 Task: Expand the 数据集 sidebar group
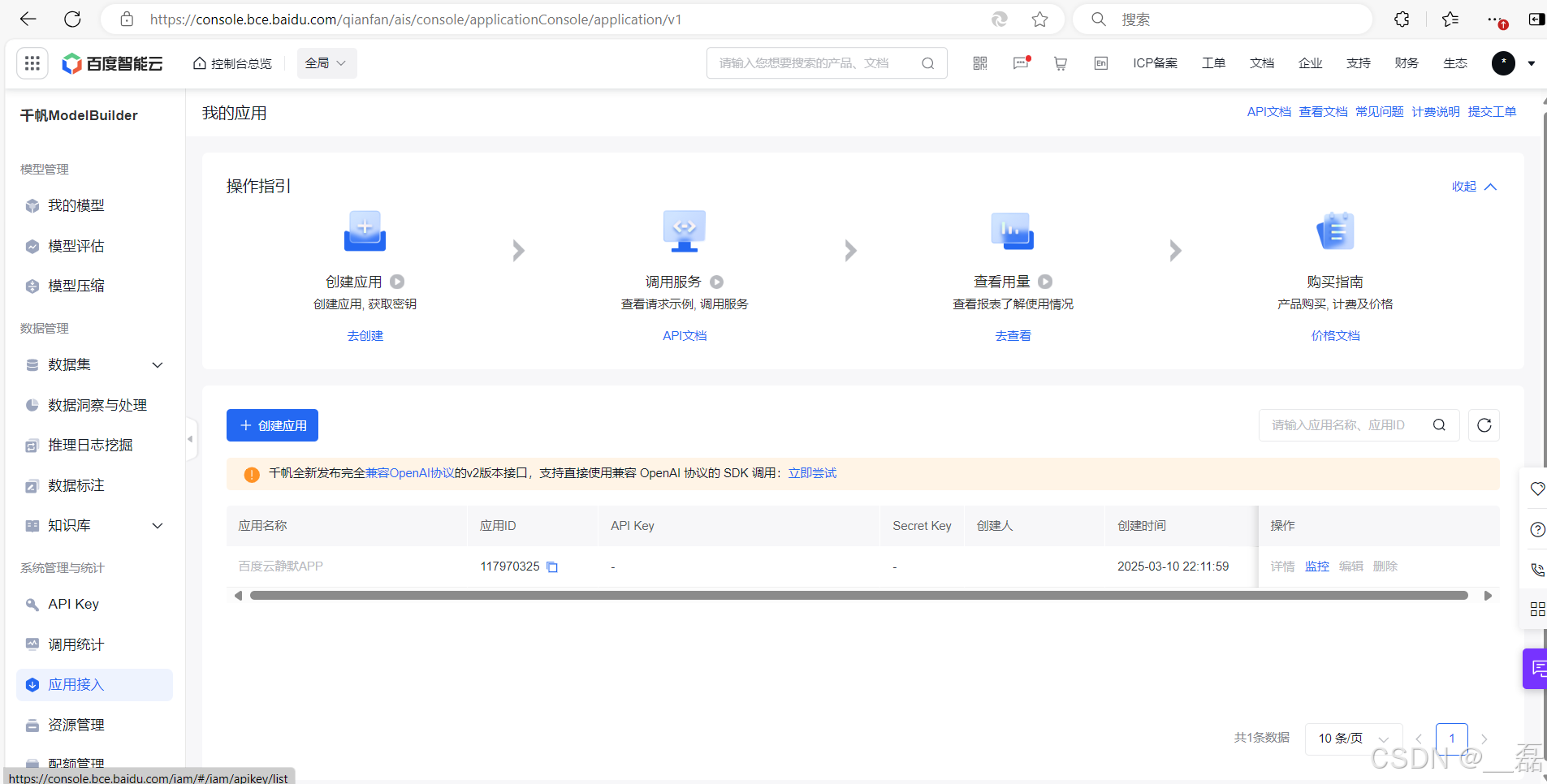pos(158,365)
